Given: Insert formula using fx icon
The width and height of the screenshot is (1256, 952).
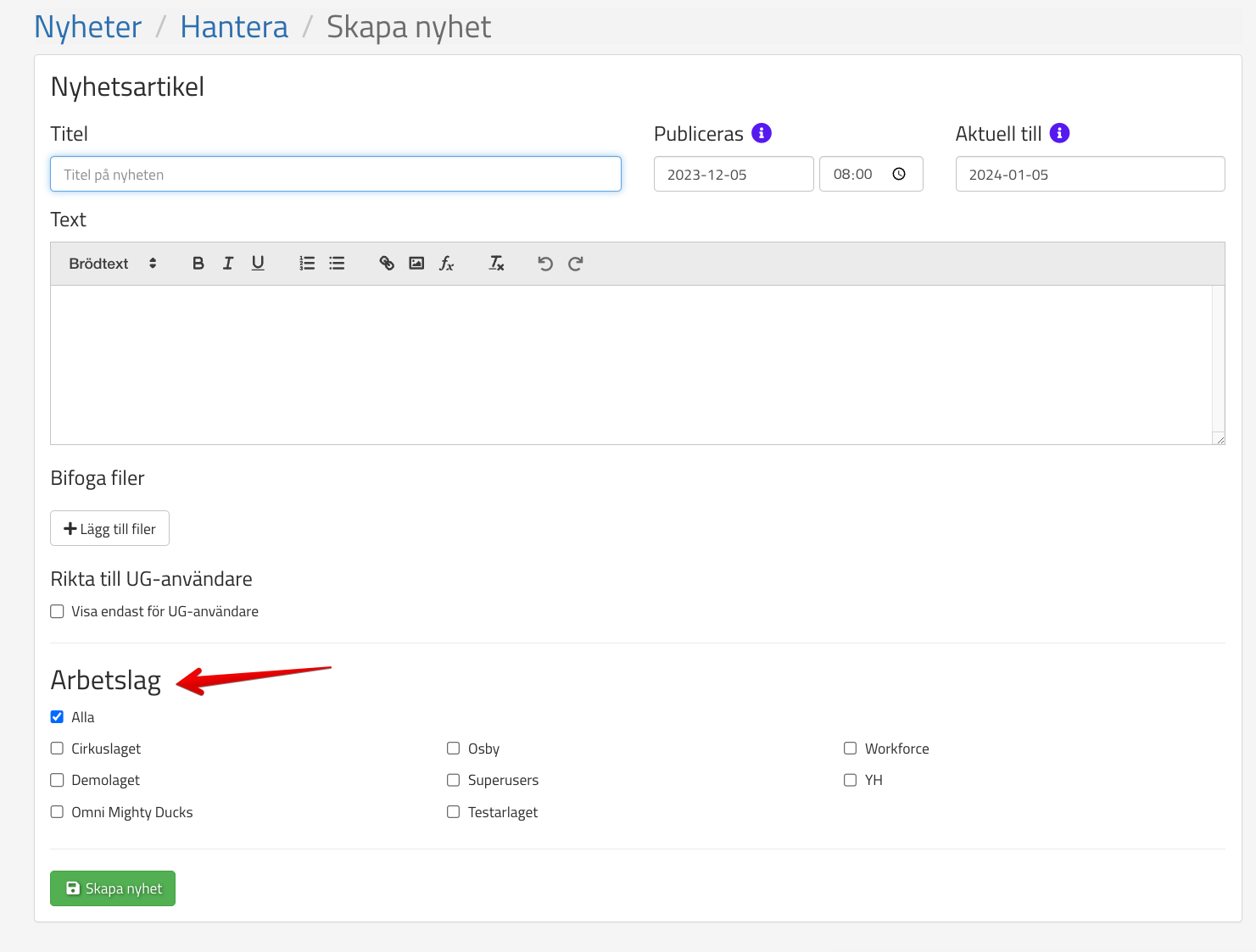Looking at the screenshot, I should [x=447, y=264].
